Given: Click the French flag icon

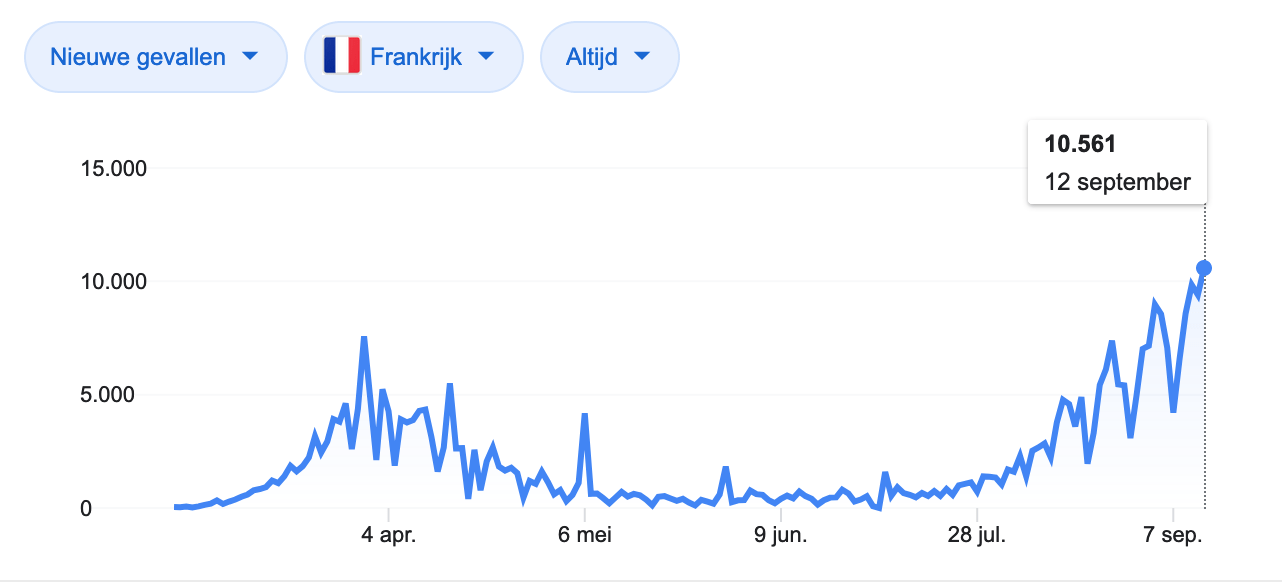Looking at the screenshot, I should (x=342, y=57).
